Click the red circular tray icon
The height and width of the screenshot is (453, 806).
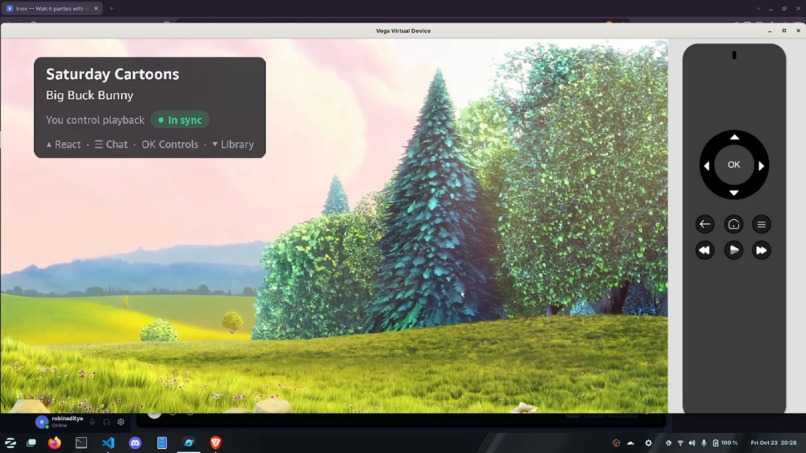pos(616,443)
